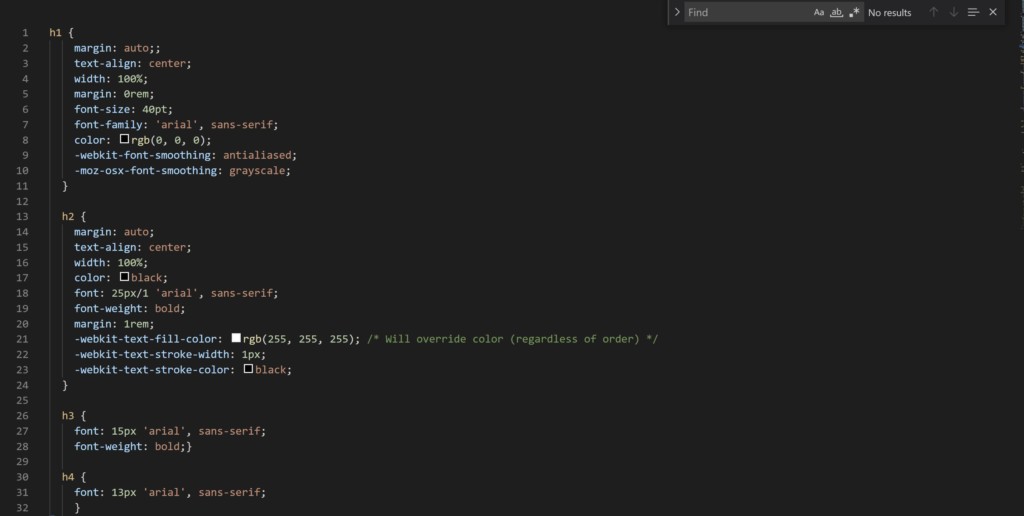Open color picker for rgb(0, 0, 0) swatch
Screen dimensions: 1024x516
click(124, 139)
